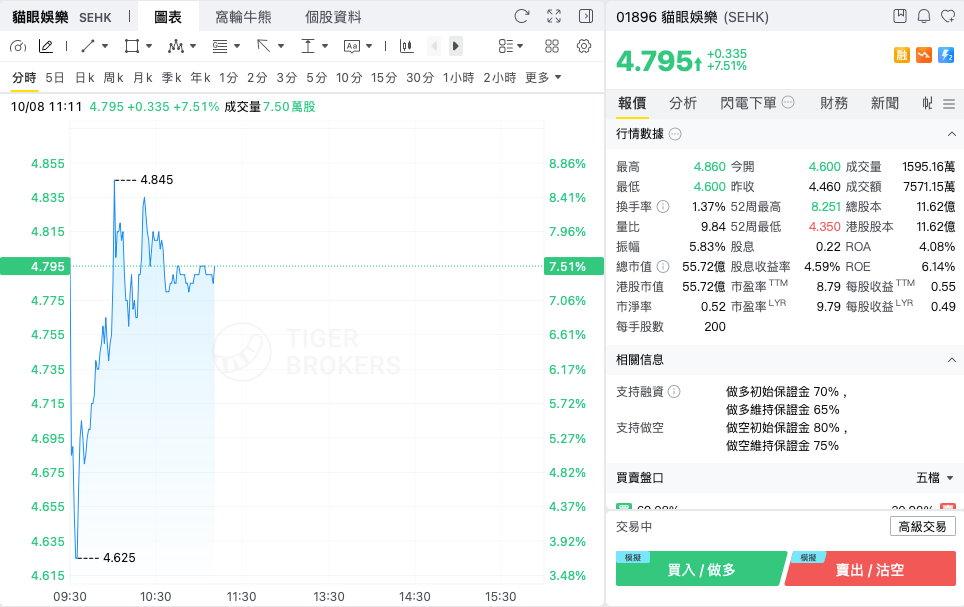The height and width of the screenshot is (607, 964).
Task: Open the Fibonacci tool dropdown arrow
Action: pyautogui.click(x=237, y=46)
